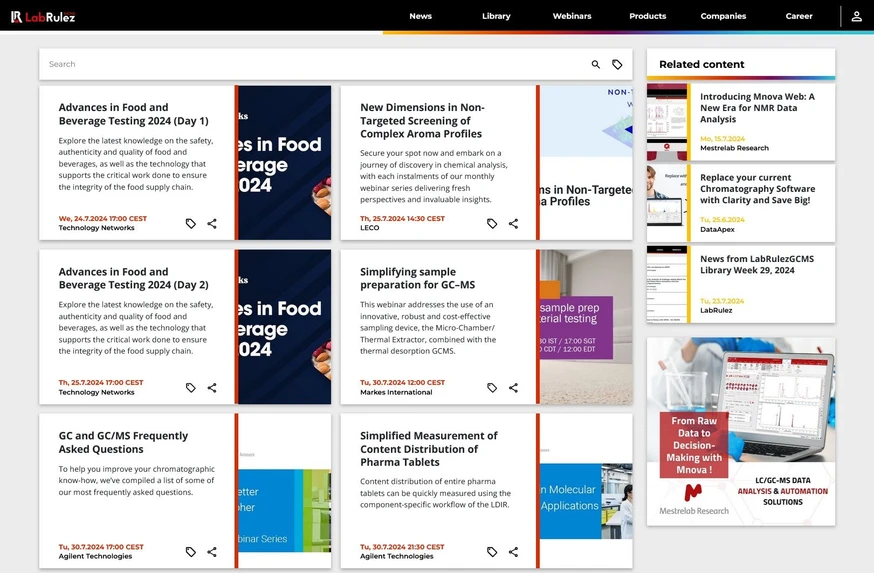
Task: Click 'Mestrelab Research' under Mnova Web article
Action: pyautogui.click(x=735, y=148)
